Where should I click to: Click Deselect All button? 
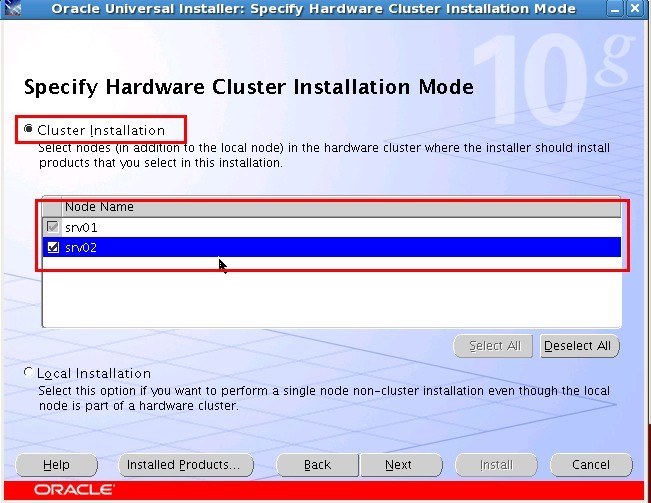579,346
